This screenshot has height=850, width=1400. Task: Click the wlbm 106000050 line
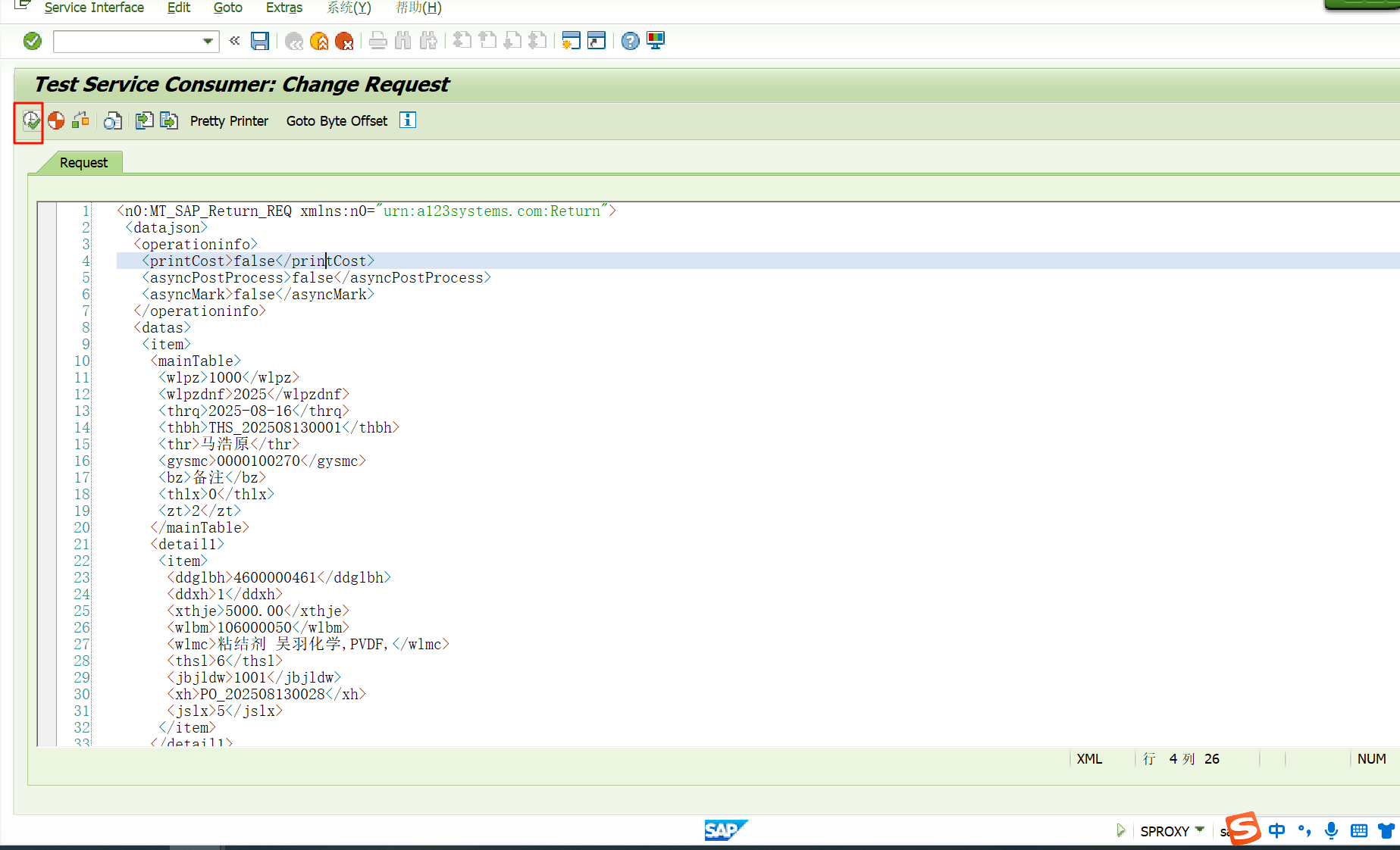pos(258,628)
